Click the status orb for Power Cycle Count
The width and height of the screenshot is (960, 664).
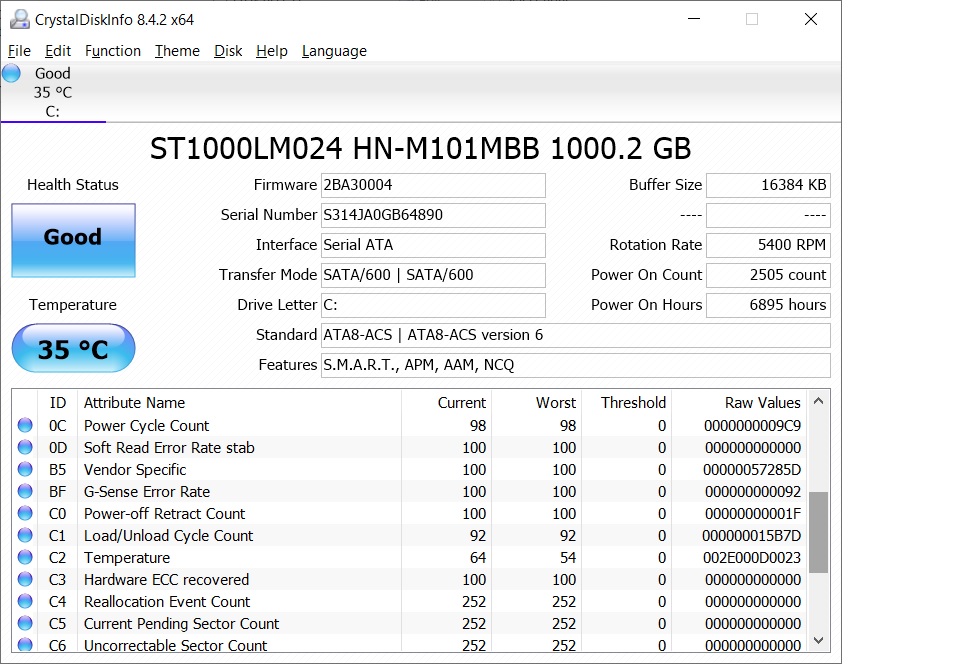(x=25, y=425)
